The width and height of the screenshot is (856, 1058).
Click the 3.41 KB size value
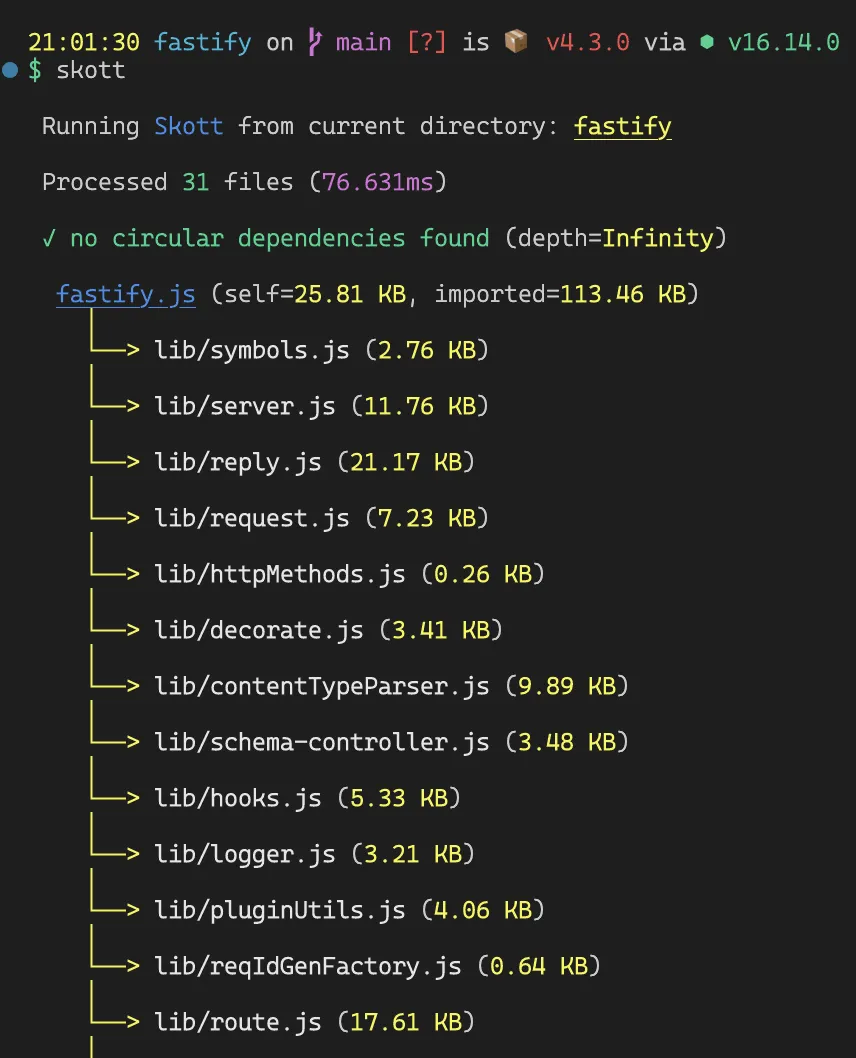(x=441, y=630)
